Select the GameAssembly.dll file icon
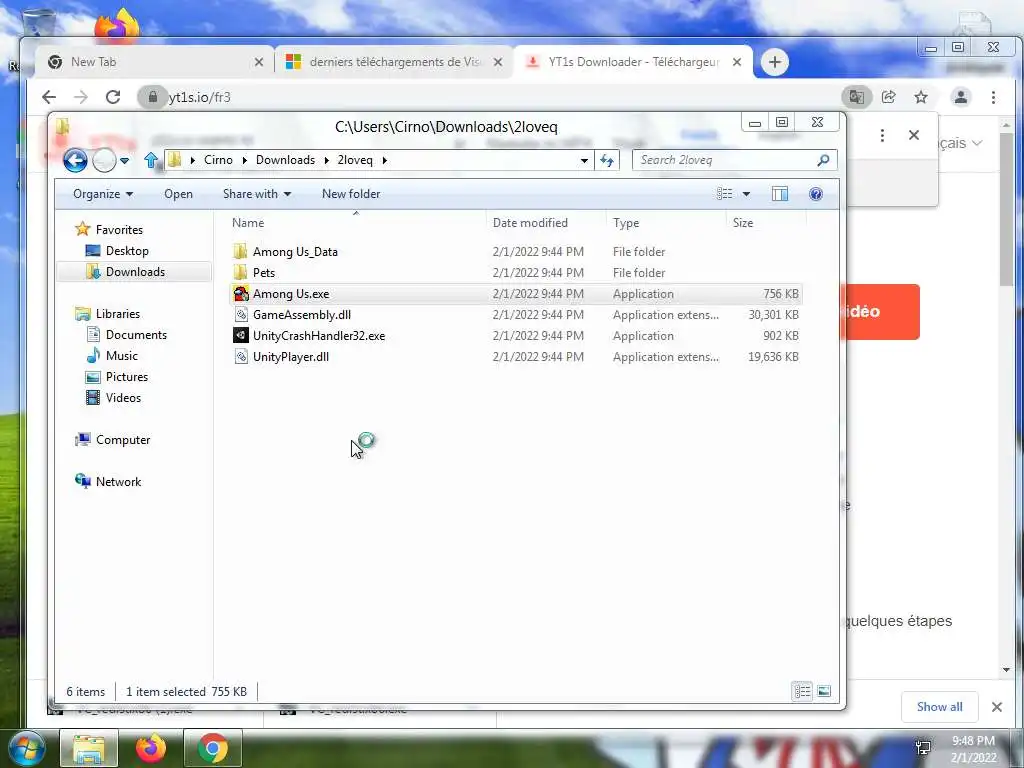Screen dimensions: 1024x768 pos(241,315)
